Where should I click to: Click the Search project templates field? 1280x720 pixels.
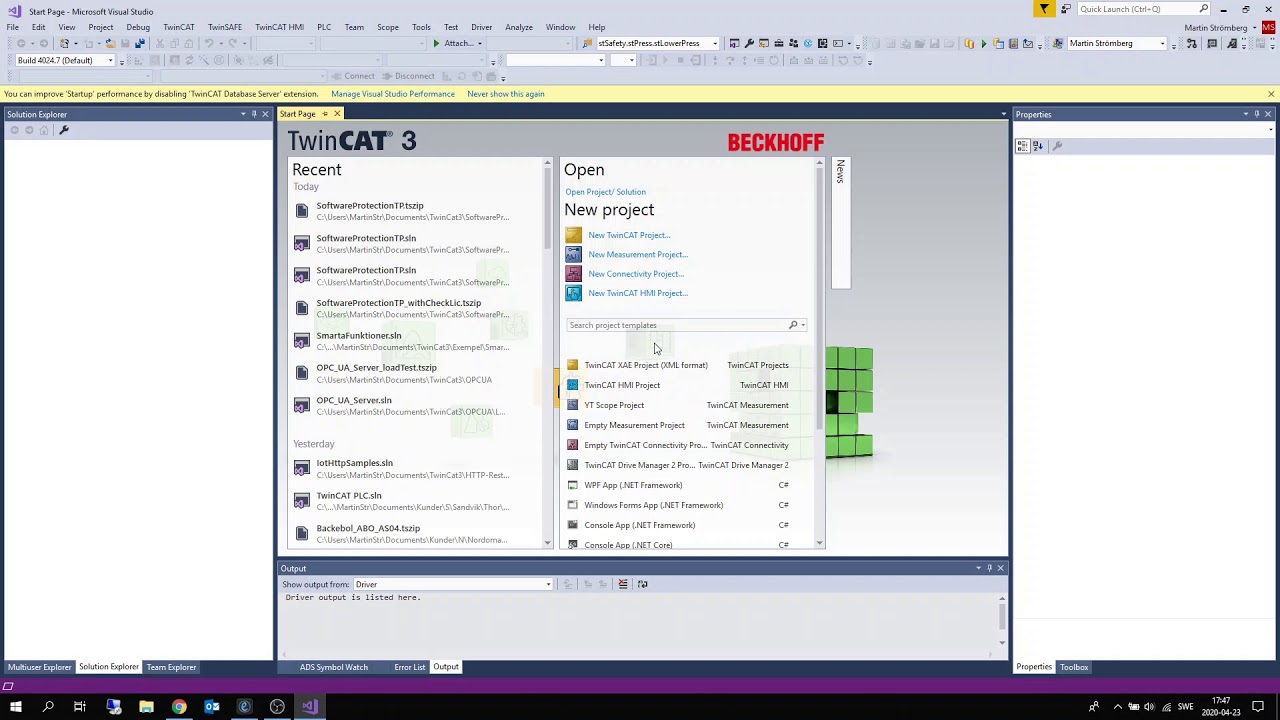point(677,325)
